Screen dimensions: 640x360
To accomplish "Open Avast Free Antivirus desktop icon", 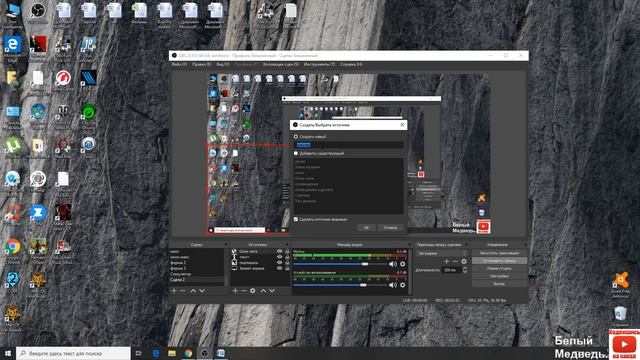I will [x=620, y=284].
